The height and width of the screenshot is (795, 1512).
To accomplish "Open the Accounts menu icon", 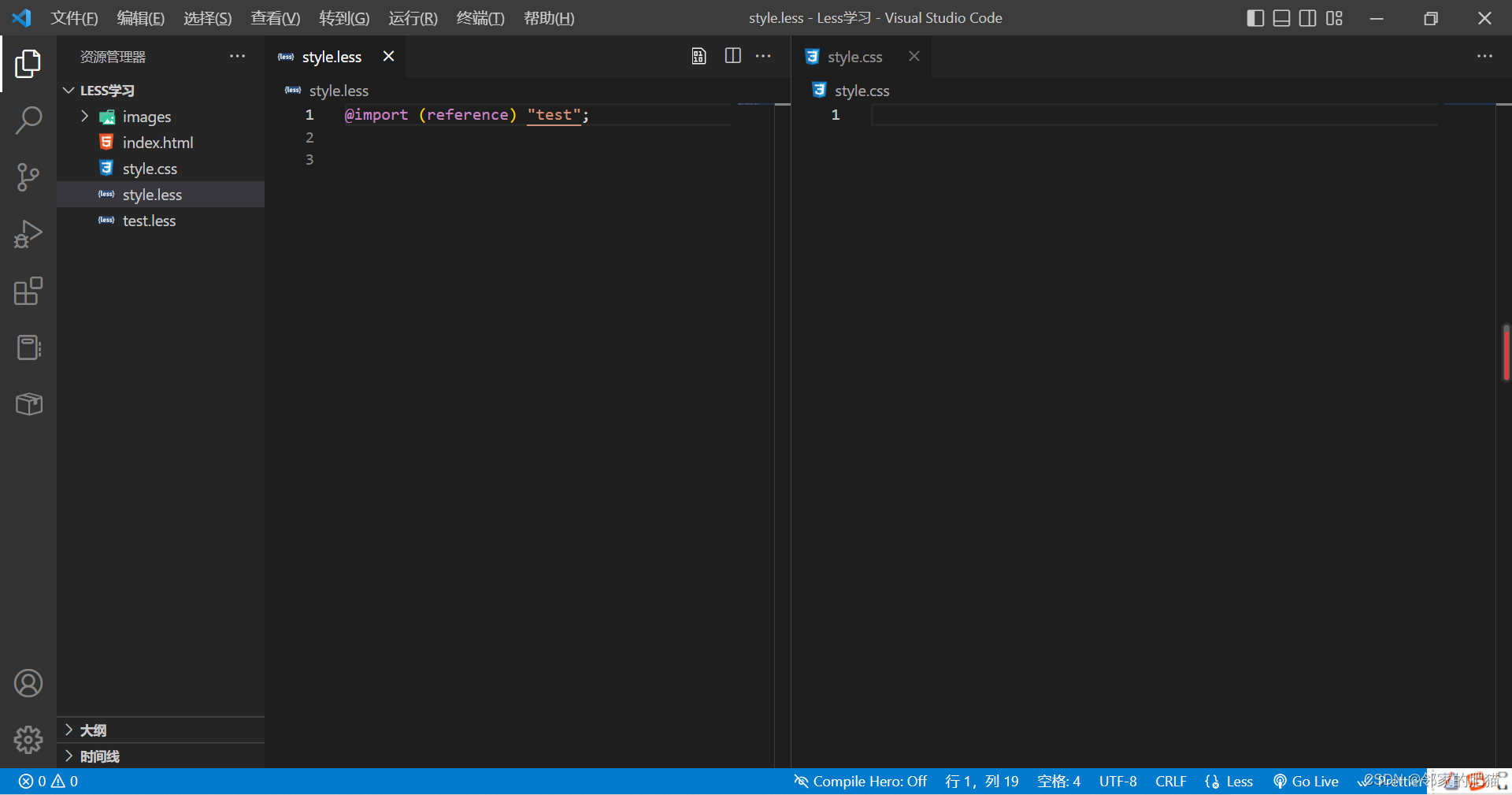I will click(x=28, y=683).
